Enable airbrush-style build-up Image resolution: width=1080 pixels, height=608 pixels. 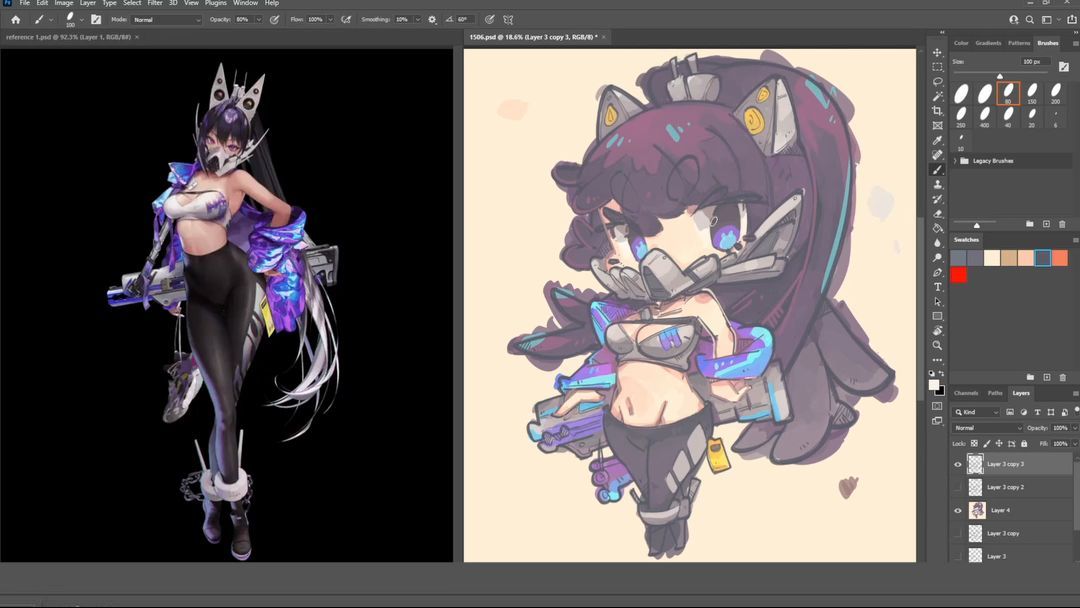coord(346,20)
